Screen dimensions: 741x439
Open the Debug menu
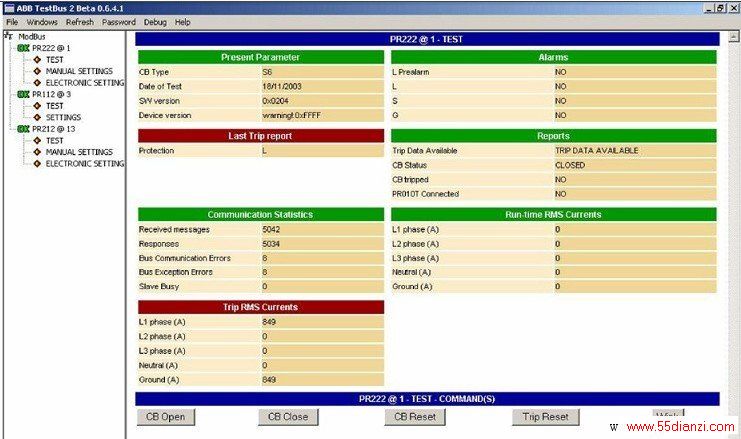(155, 22)
